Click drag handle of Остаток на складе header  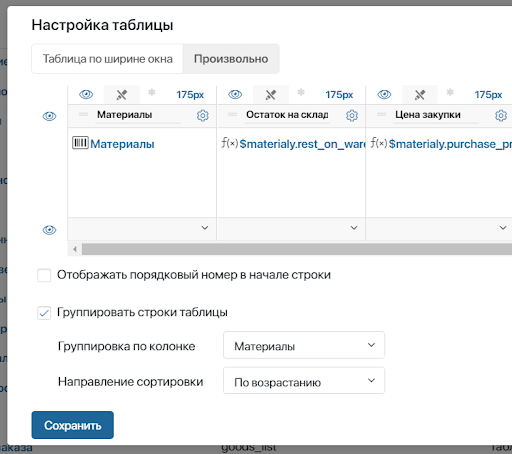pos(232,115)
